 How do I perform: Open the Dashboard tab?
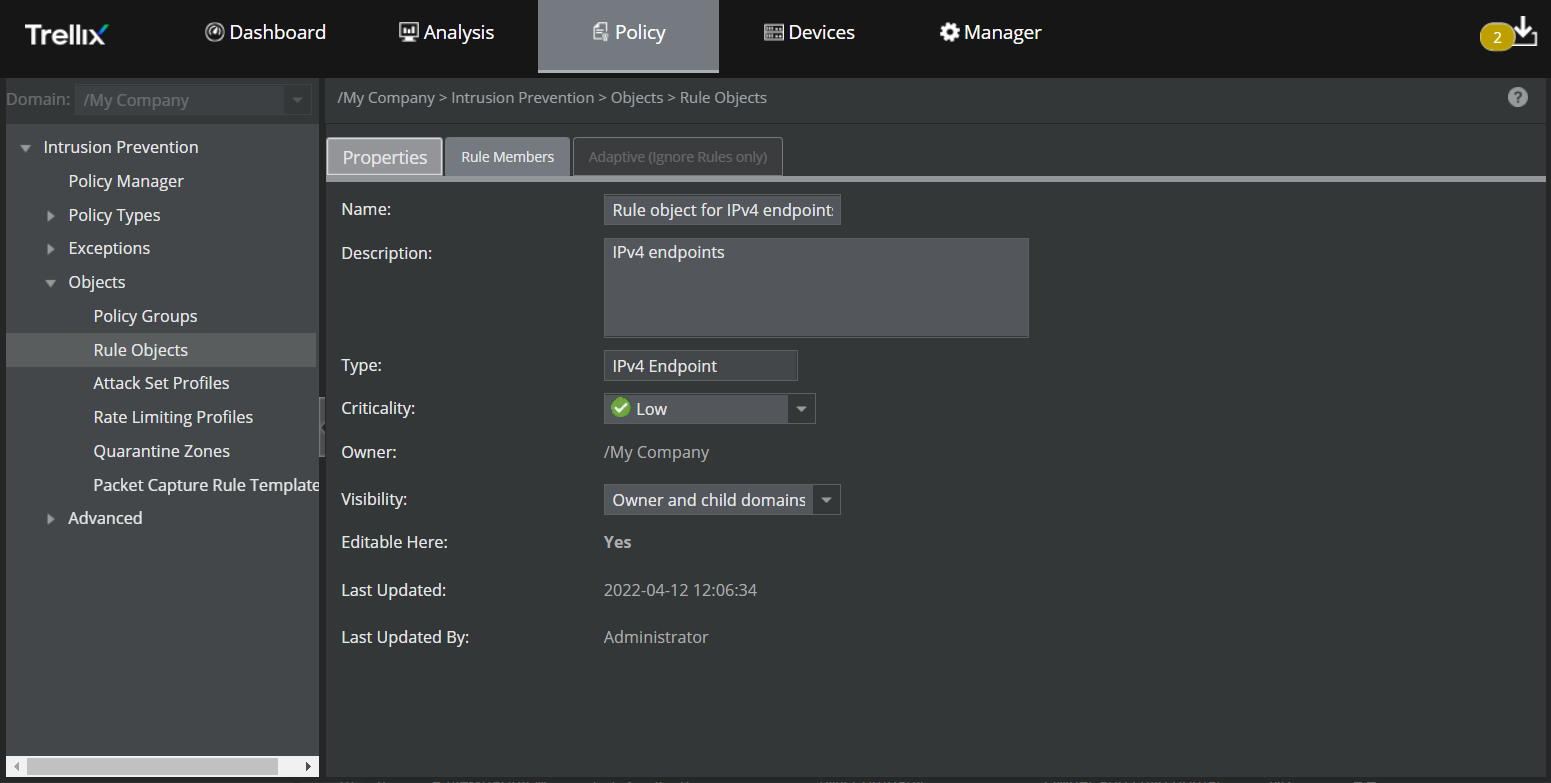(266, 32)
